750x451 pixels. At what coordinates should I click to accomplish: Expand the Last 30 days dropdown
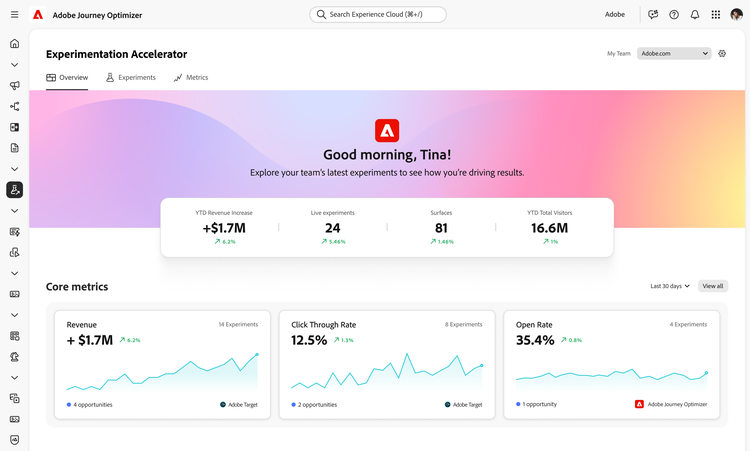click(669, 286)
